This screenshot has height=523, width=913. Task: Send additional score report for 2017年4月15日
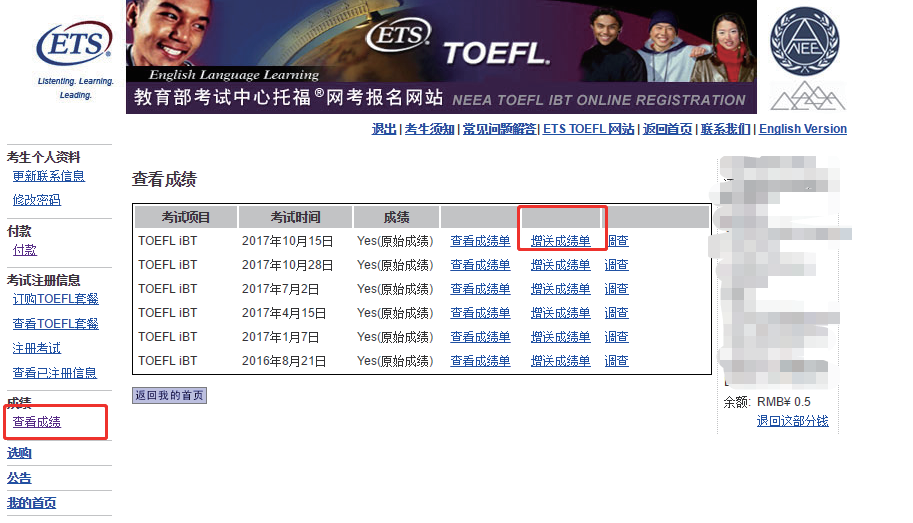click(x=561, y=313)
